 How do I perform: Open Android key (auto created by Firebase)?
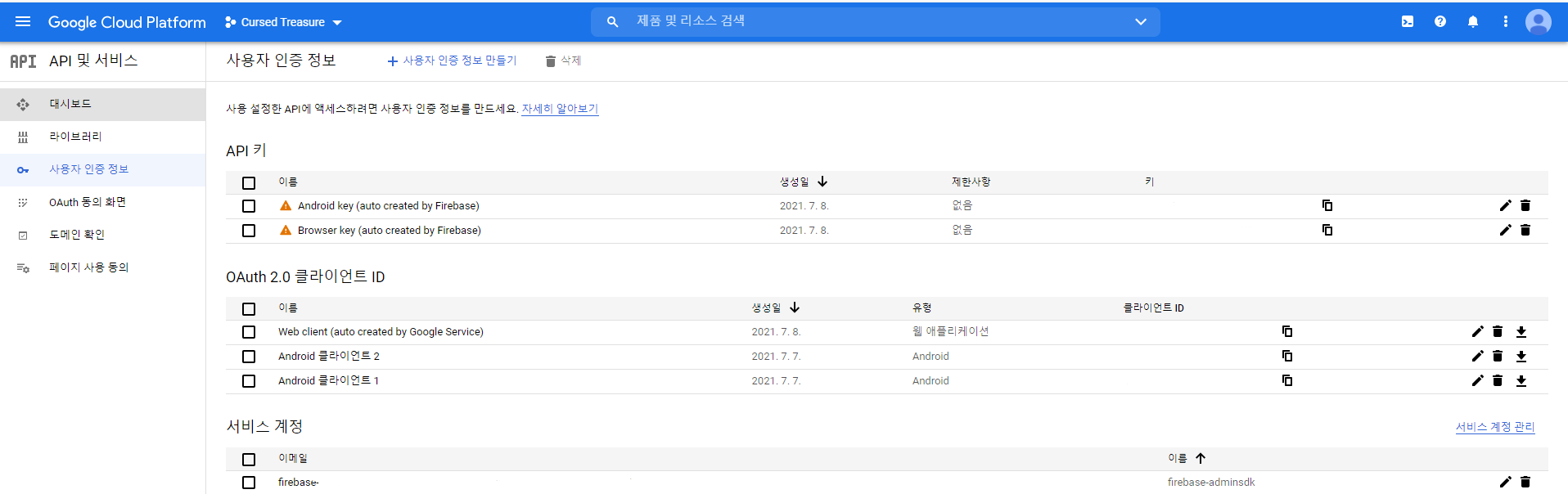tap(389, 206)
